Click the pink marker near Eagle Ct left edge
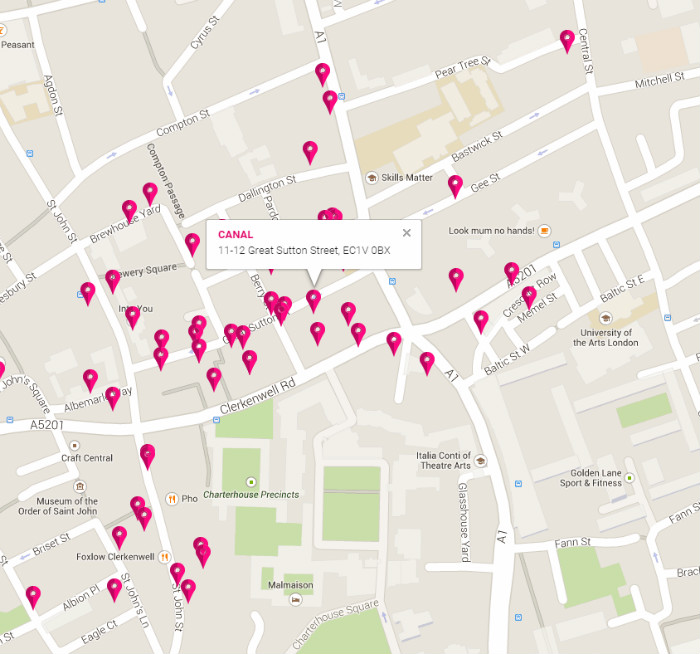Image resolution: width=700 pixels, height=654 pixels. coord(33,598)
